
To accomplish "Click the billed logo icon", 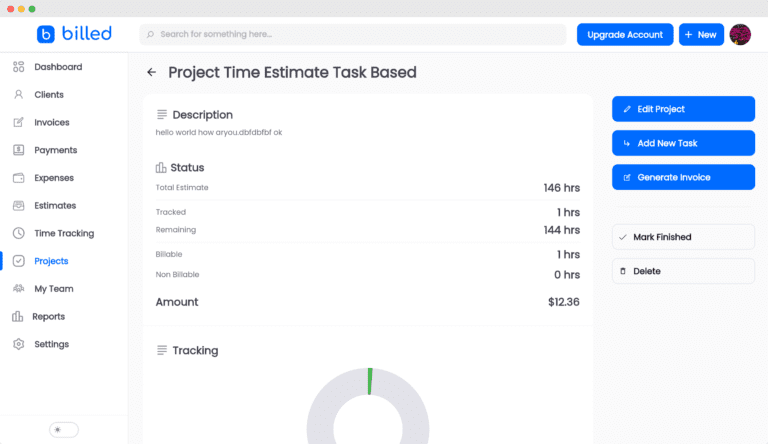I will pyautogui.click(x=46, y=34).
